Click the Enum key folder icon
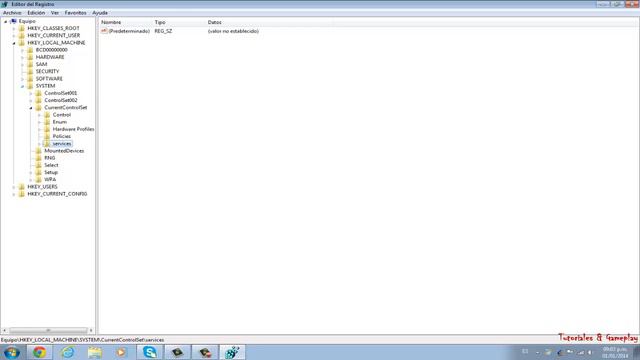The width and height of the screenshot is (640, 360). 47,122
